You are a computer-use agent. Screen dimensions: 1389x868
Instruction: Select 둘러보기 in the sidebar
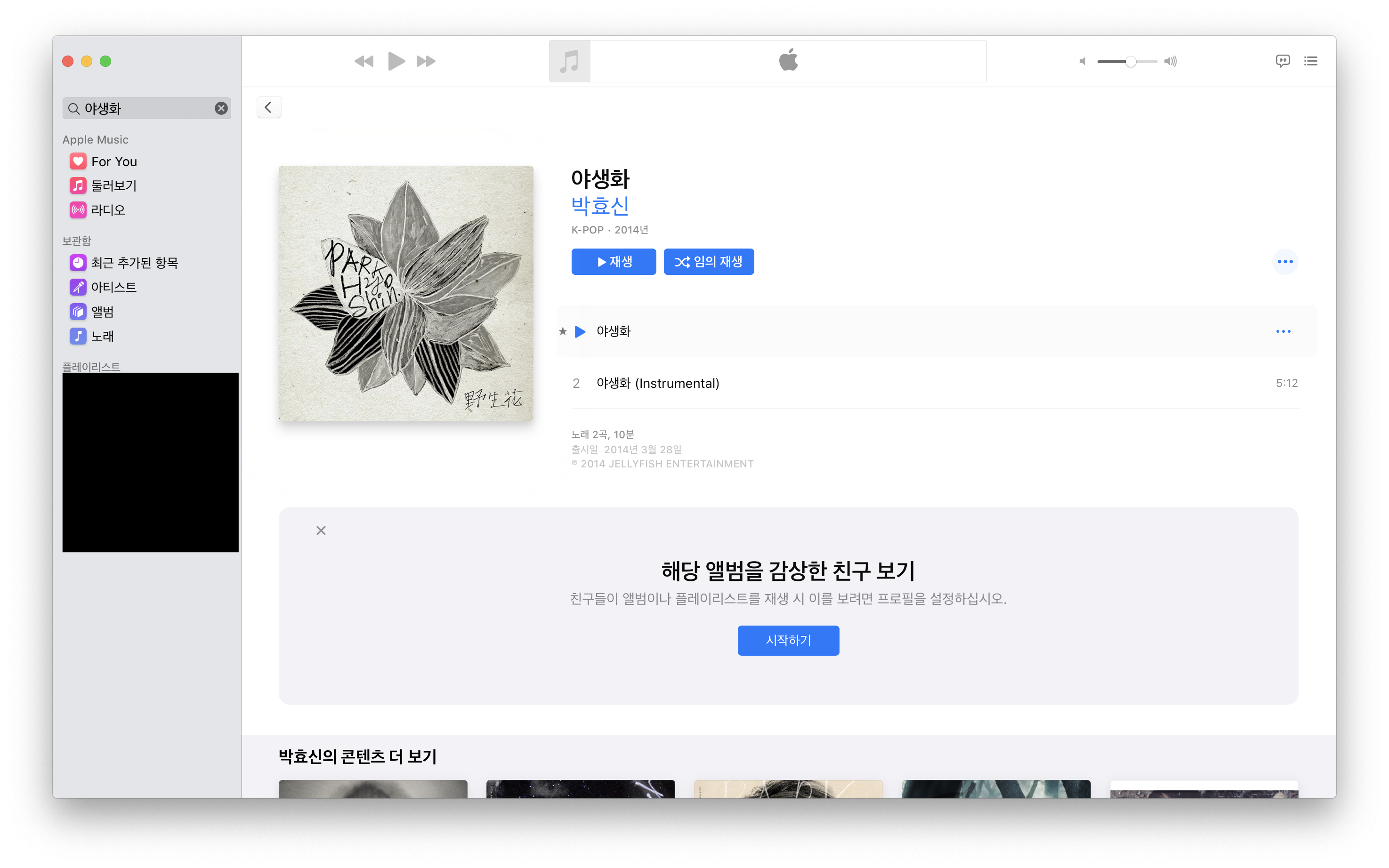tap(113, 185)
